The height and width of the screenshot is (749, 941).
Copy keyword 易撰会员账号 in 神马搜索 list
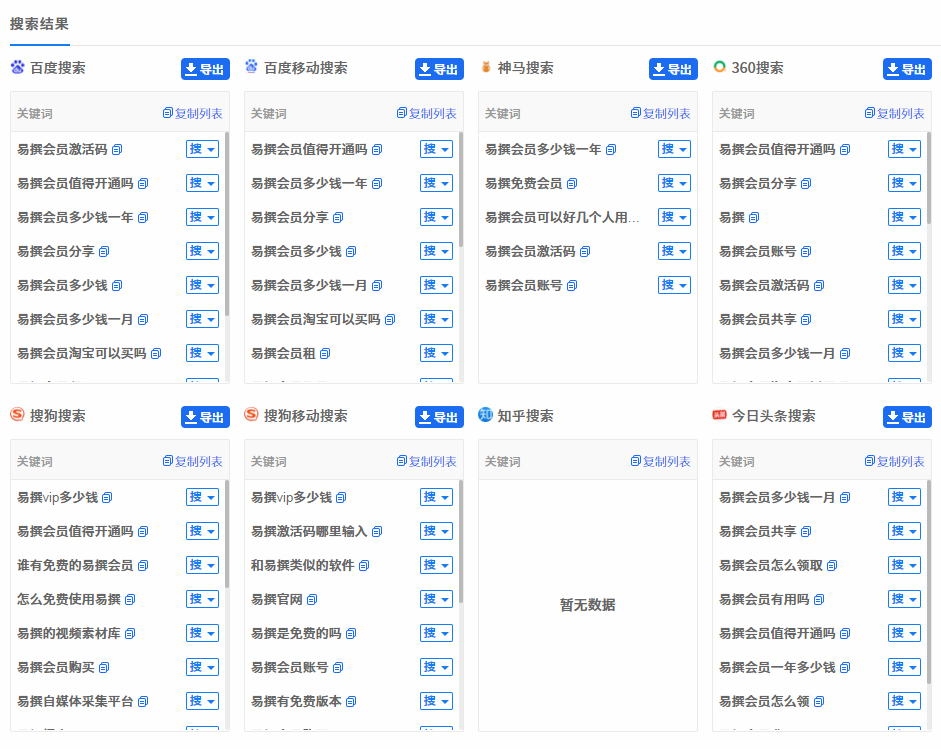click(x=572, y=285)
